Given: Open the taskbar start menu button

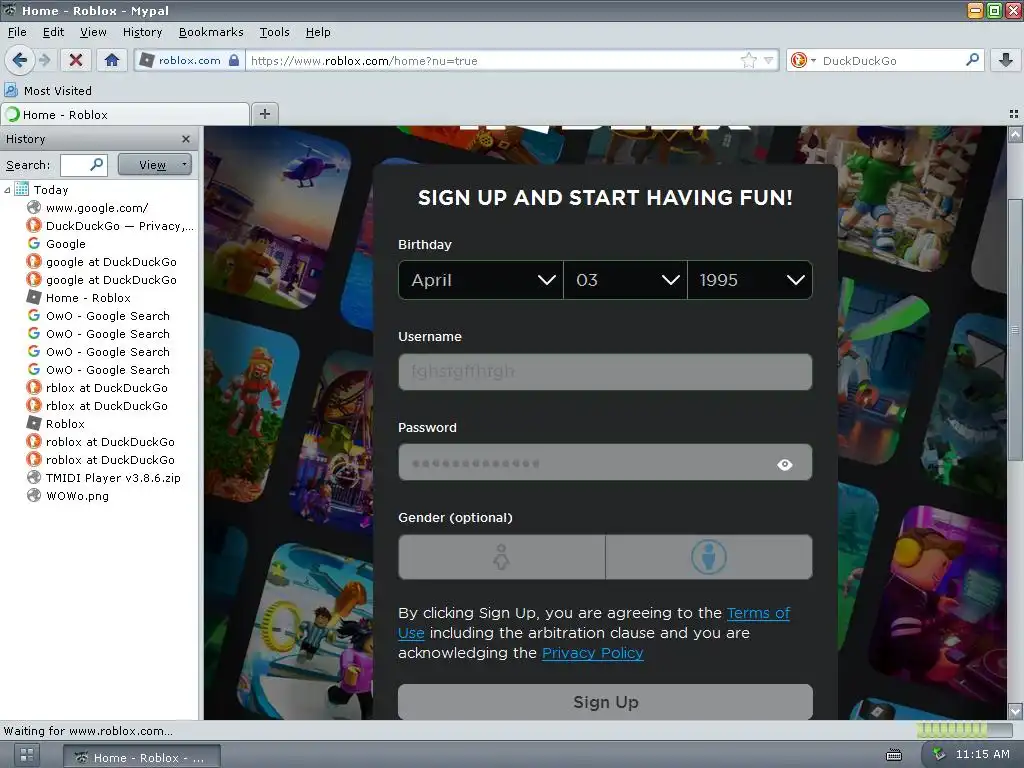Looking at the screenshot, I should (27, 756).
